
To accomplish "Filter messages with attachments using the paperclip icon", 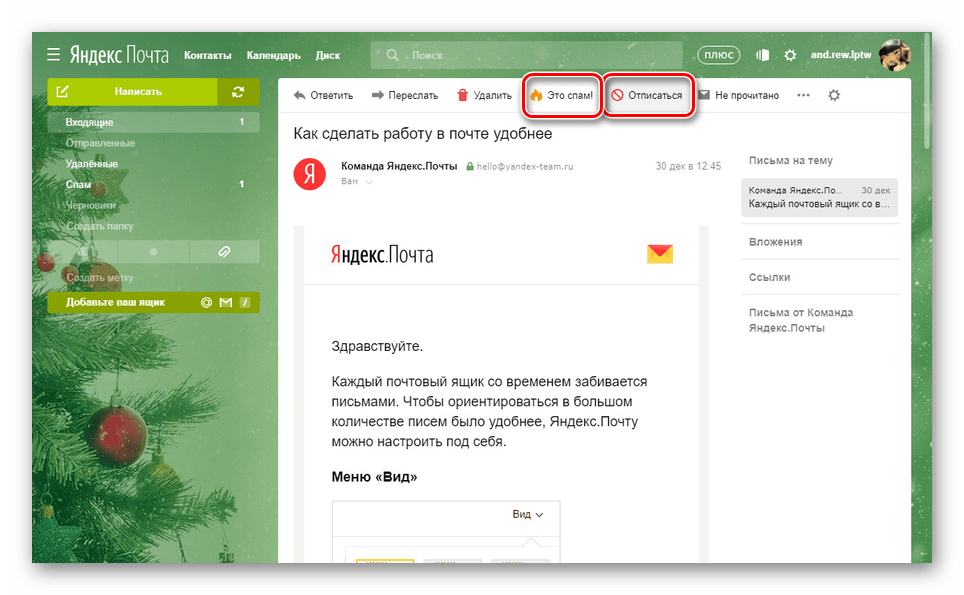I will coord(224,252).
